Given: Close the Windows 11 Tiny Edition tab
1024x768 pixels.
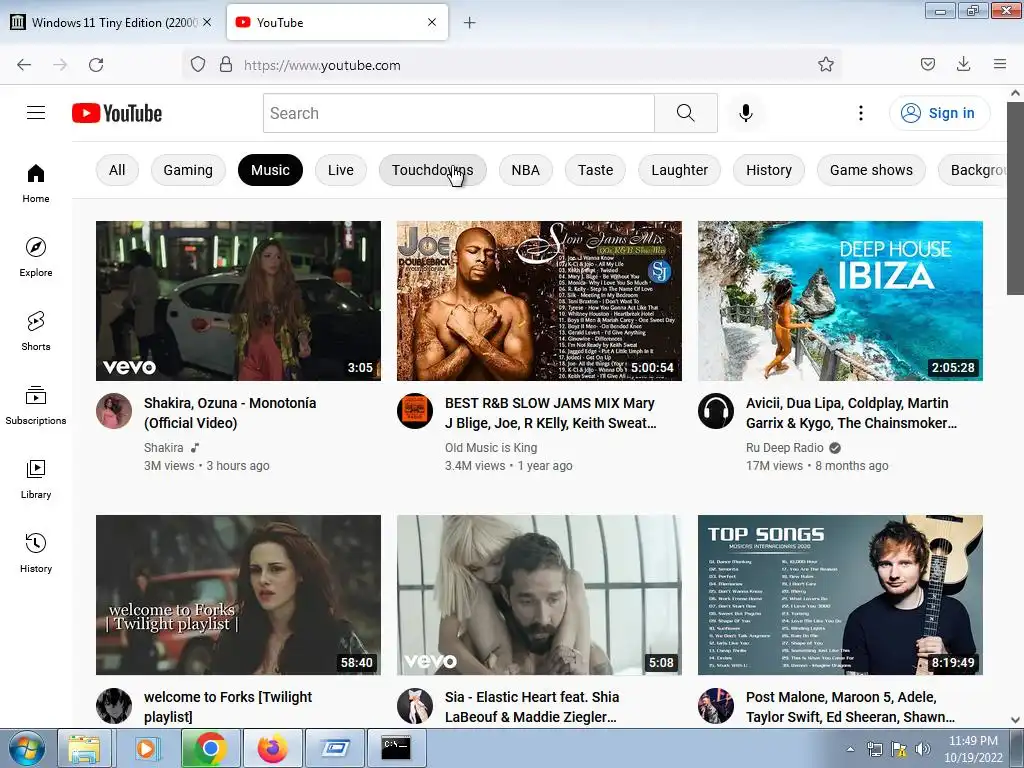Looking at the screenshot, I should [207, 22].
